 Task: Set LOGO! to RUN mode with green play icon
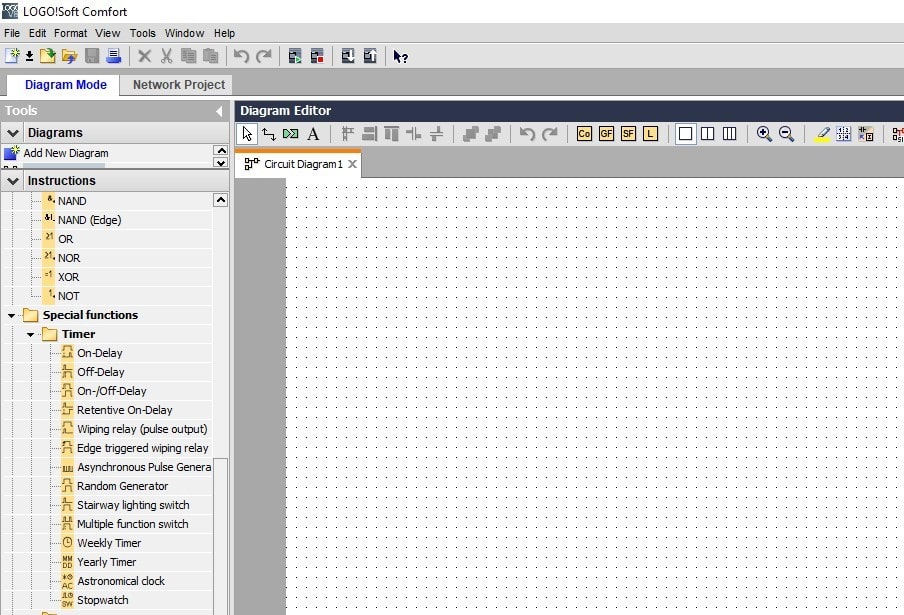pyautogui.click(x=295, y=56)
